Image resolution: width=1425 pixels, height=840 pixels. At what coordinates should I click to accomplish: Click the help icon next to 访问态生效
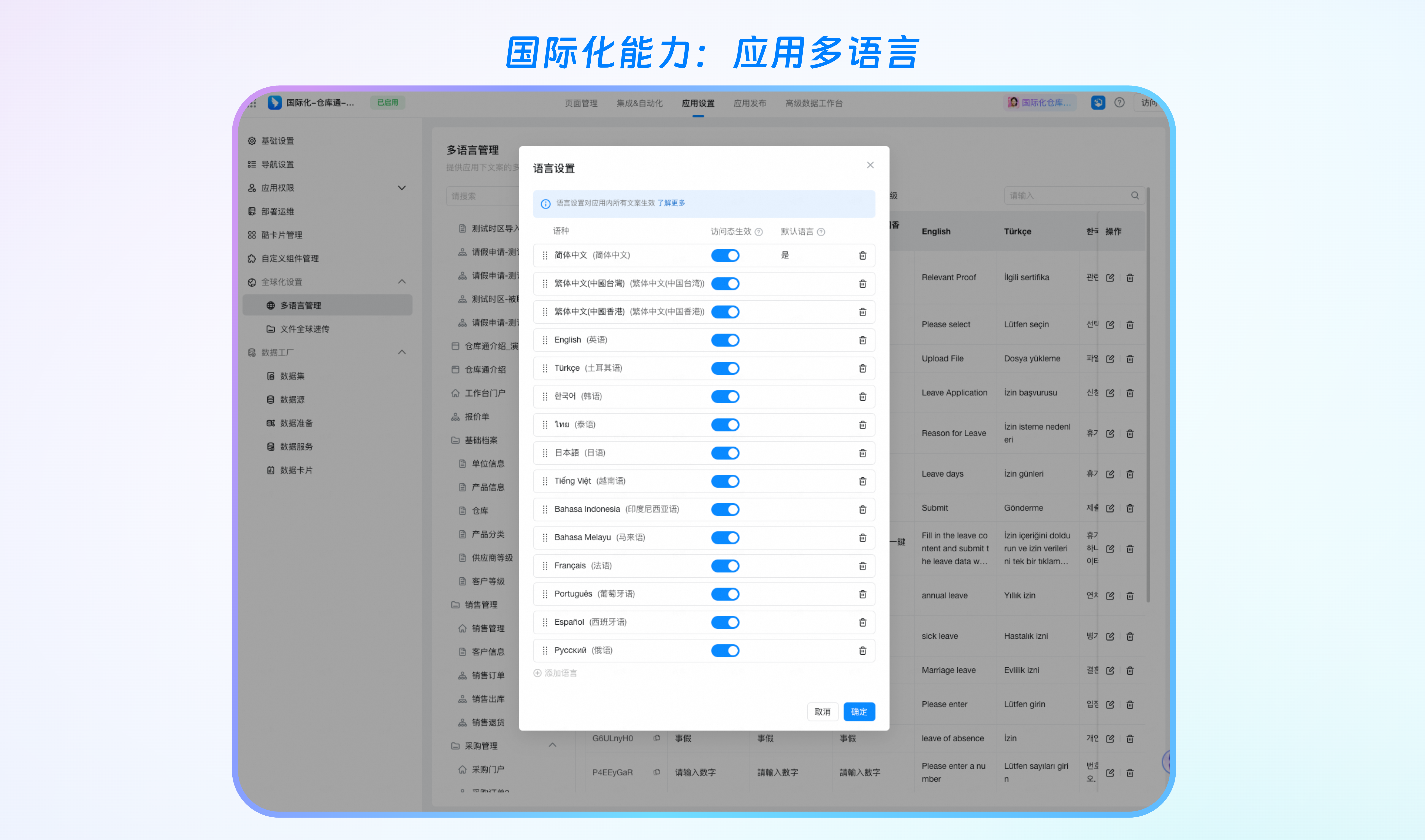click(x=759, y=232)
